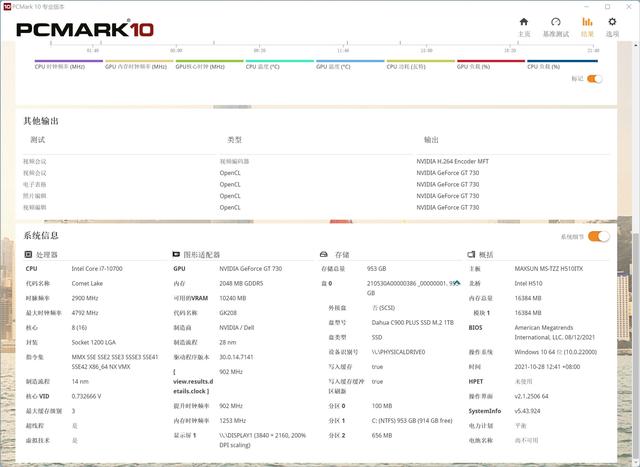Click the PCMark 10 app icon in title bar
640x467 pixels.
click(7, 6)
